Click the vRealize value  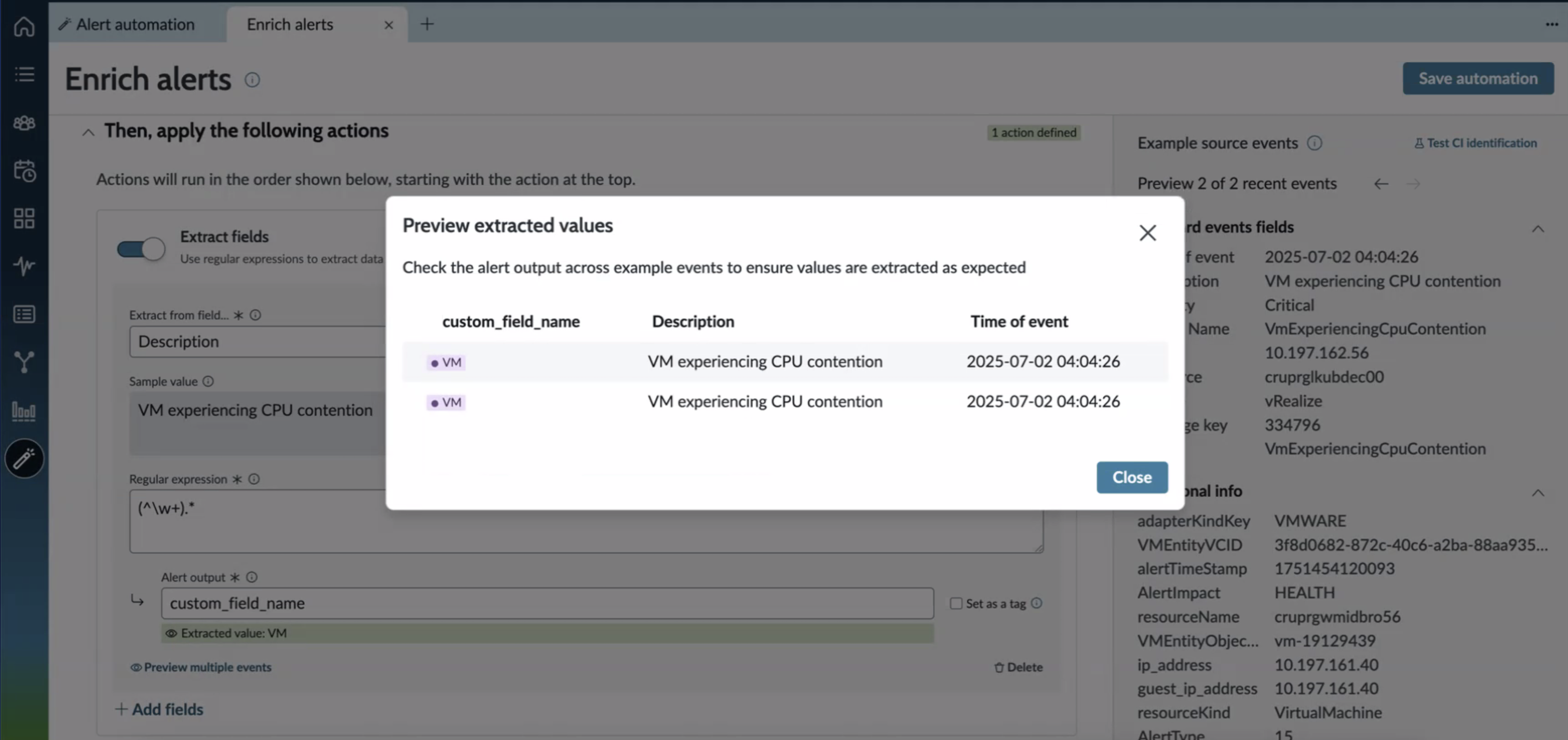(x=1293, y=401)
